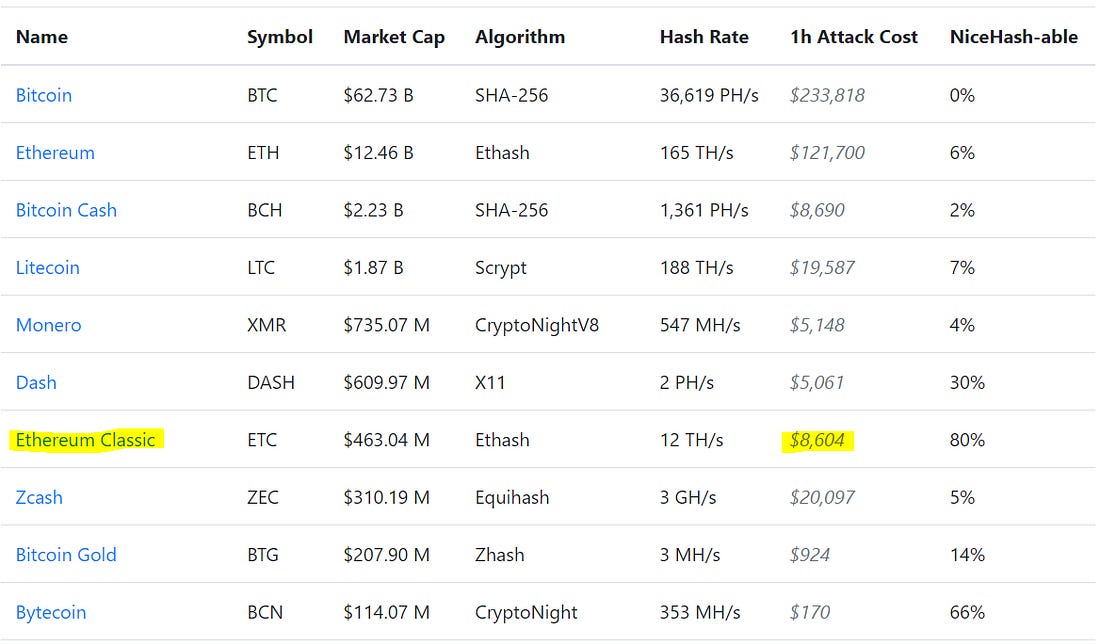This screenshot has width=1100, height=644.
Task: Click the Hash Rate column header
Action: [704, 37]
